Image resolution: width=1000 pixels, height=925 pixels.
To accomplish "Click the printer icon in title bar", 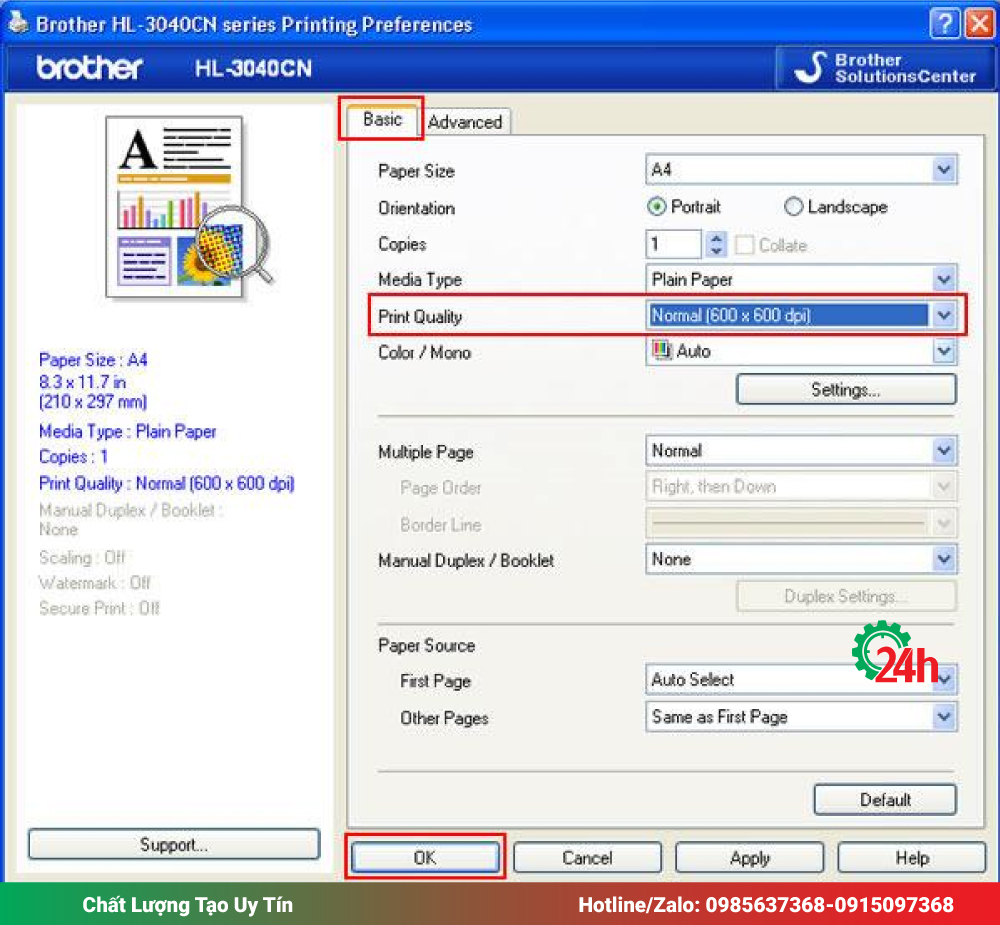I will coord(18,23).
